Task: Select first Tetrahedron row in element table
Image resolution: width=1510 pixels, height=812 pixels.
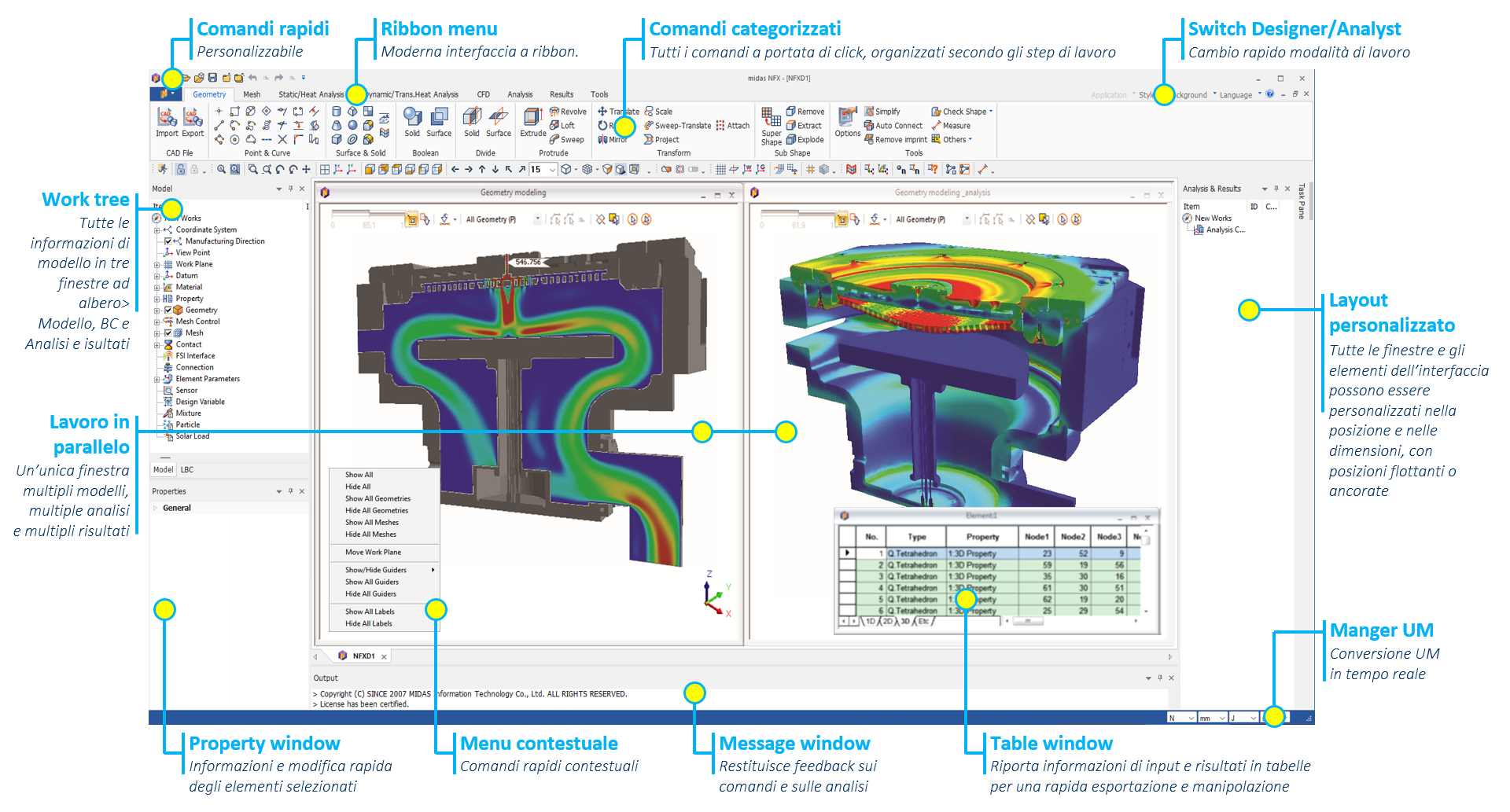Action: click(989, 553)
